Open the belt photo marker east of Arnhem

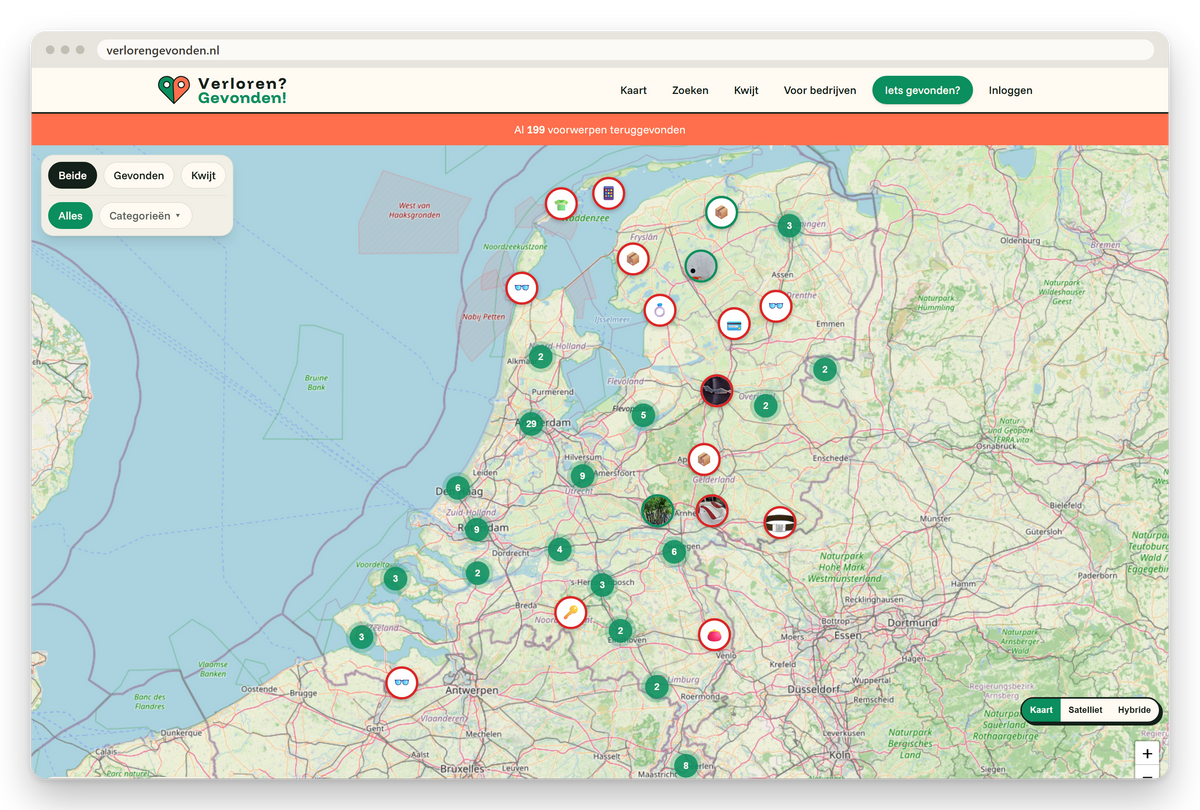point(780,523)
